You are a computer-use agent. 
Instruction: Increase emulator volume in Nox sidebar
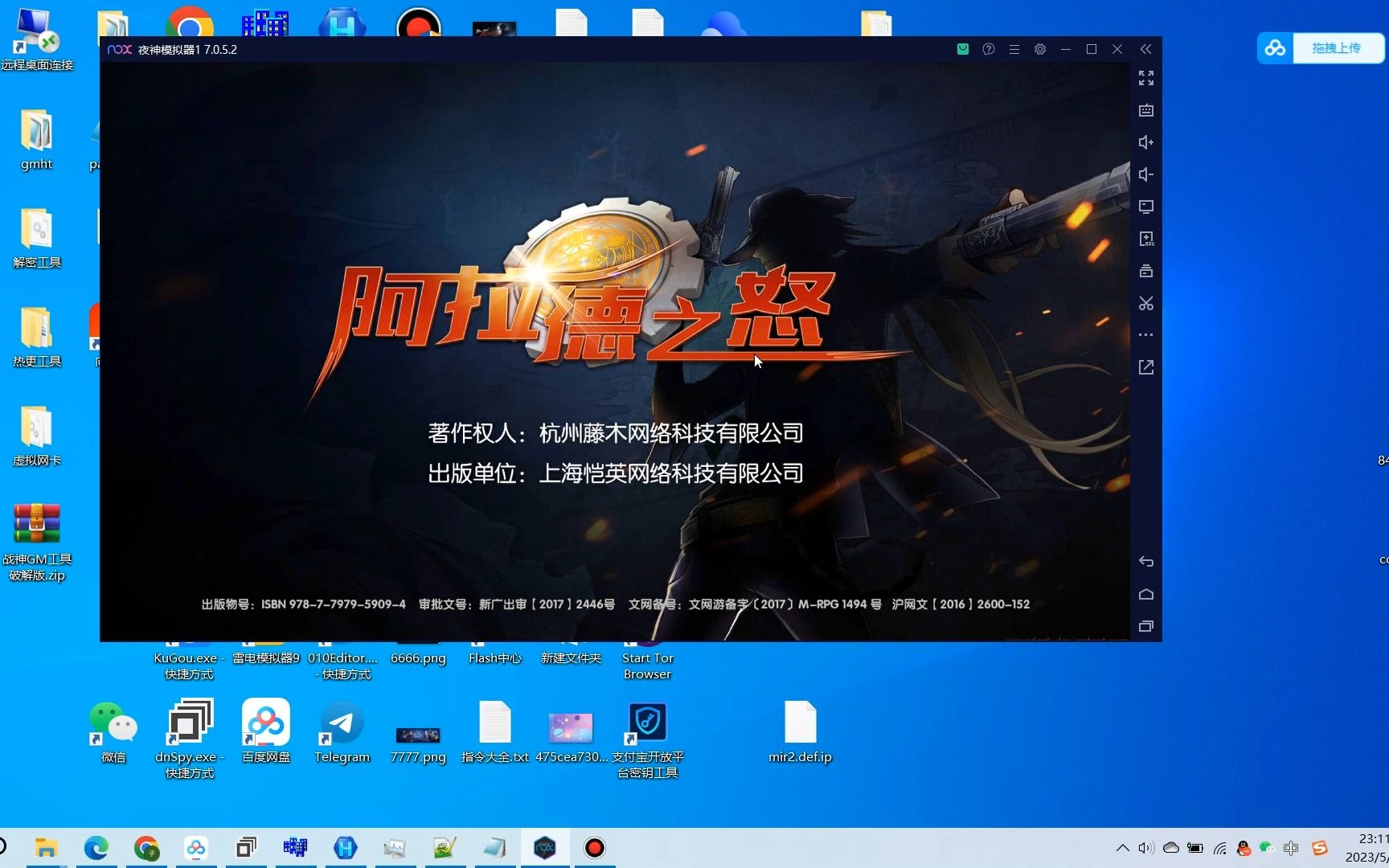pyautogui.click(x=1146, y=142)
